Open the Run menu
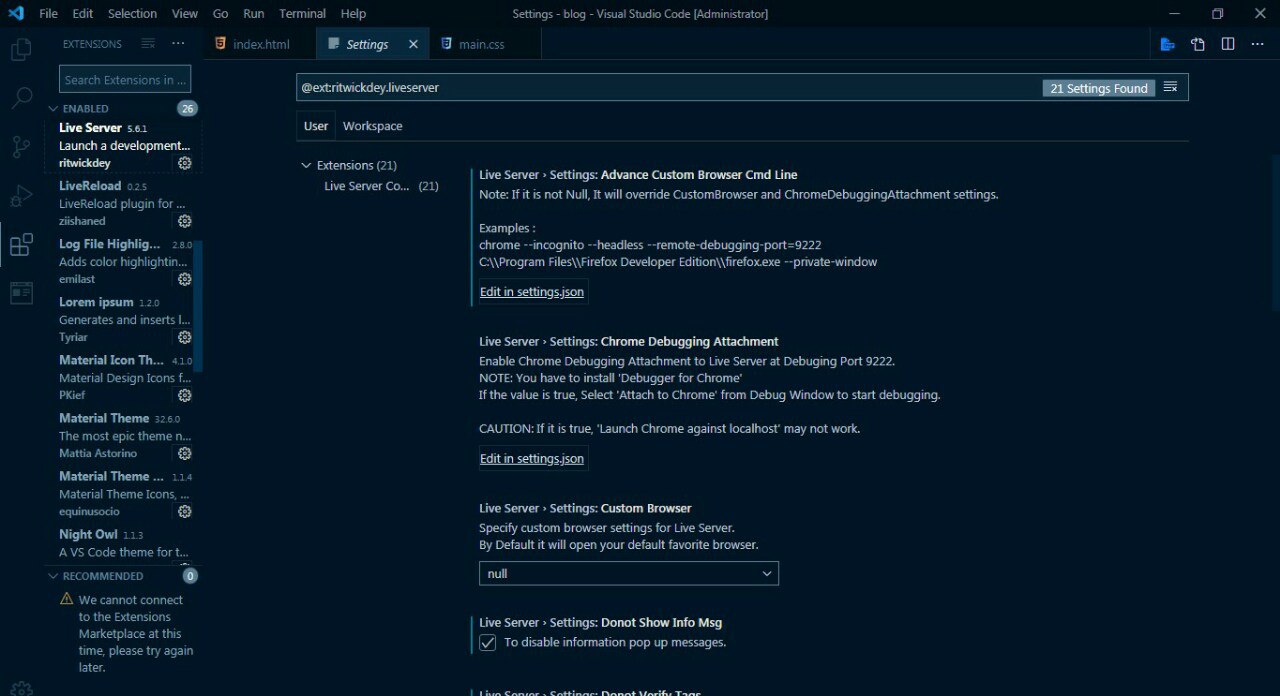 click(254, 14)
